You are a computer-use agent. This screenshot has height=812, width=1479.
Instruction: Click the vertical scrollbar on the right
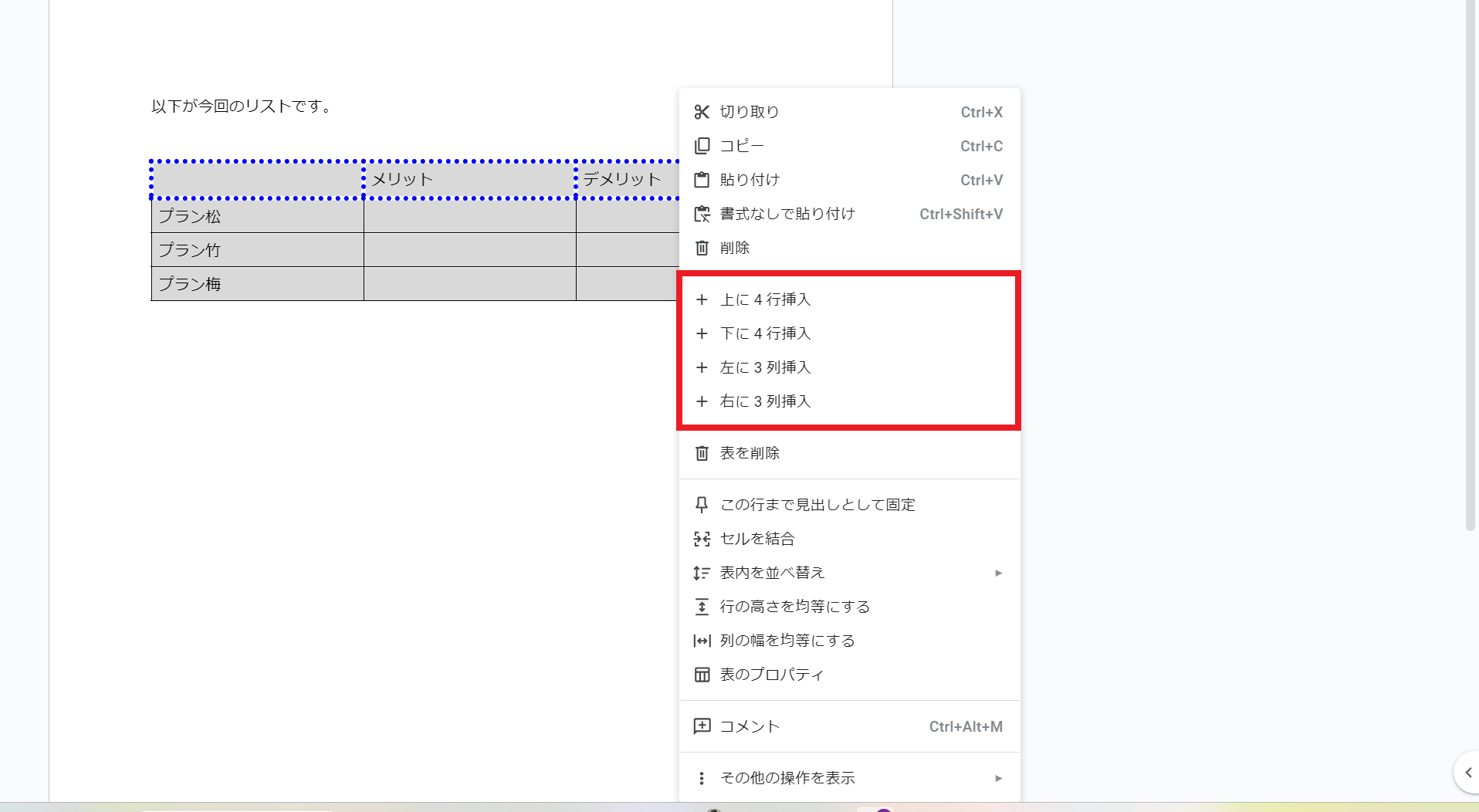pos(1470,262)
